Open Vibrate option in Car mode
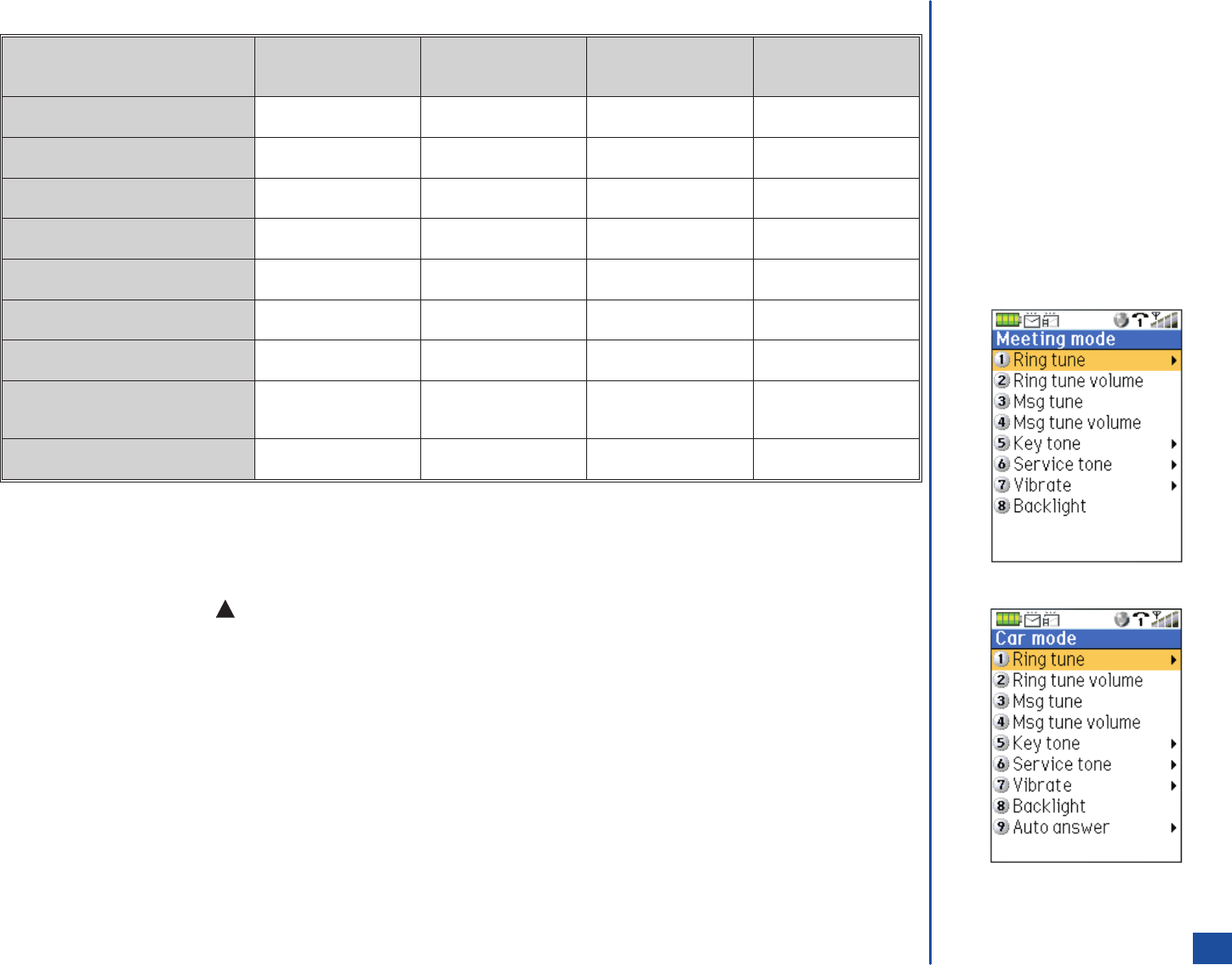1232x965 pixels. [x=1087, y=785]
